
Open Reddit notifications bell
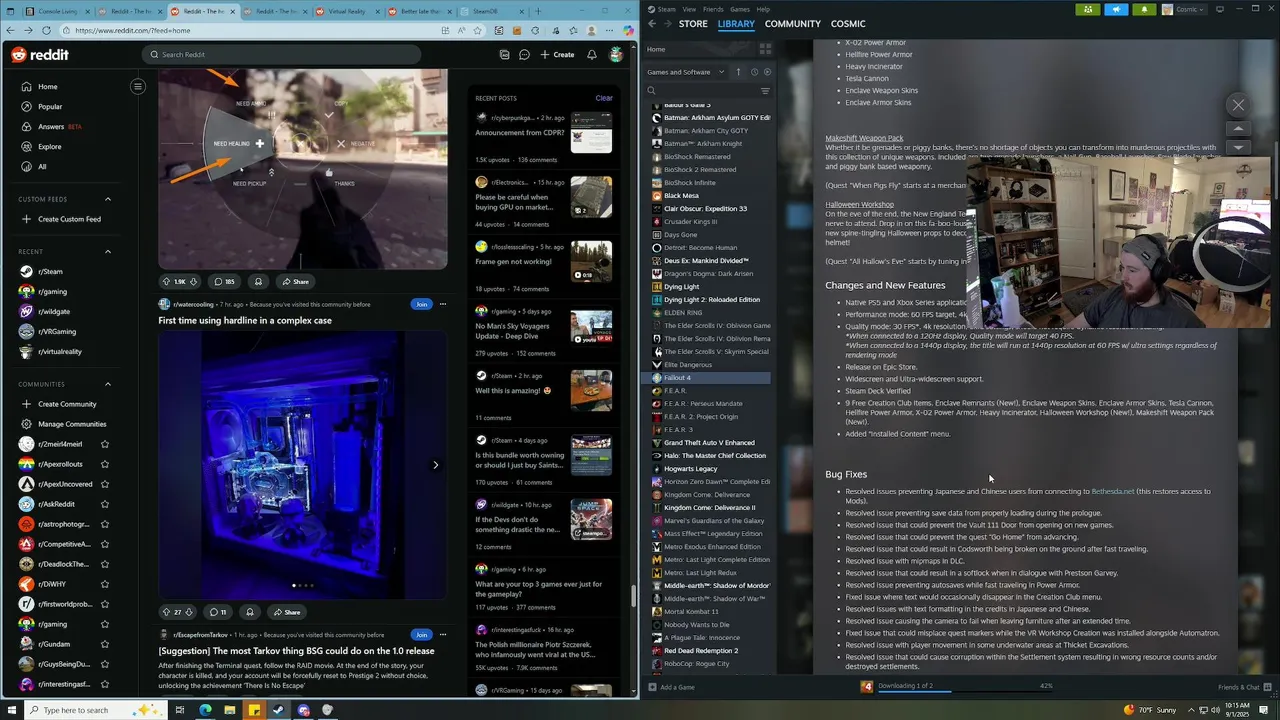coord(592,55)
